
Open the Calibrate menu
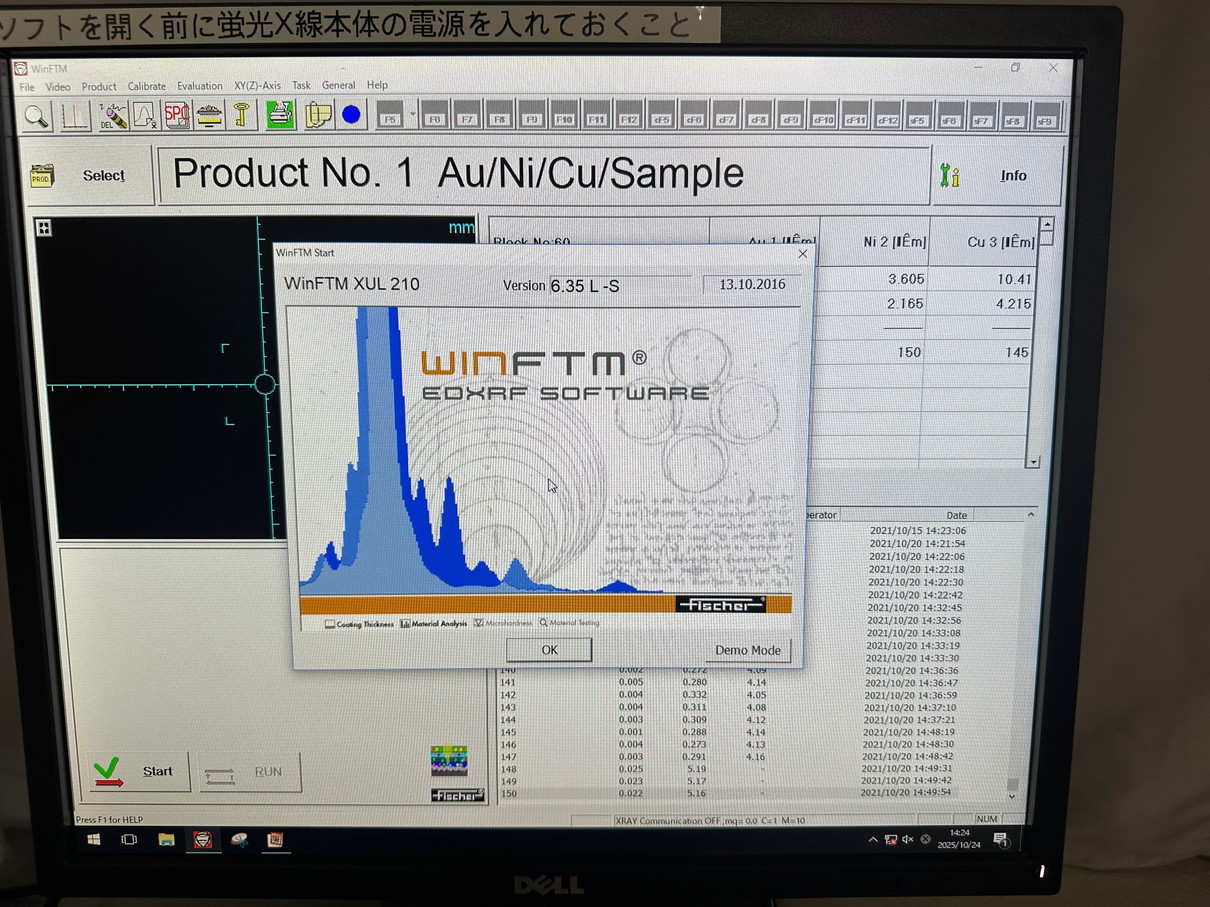(147, 86)
